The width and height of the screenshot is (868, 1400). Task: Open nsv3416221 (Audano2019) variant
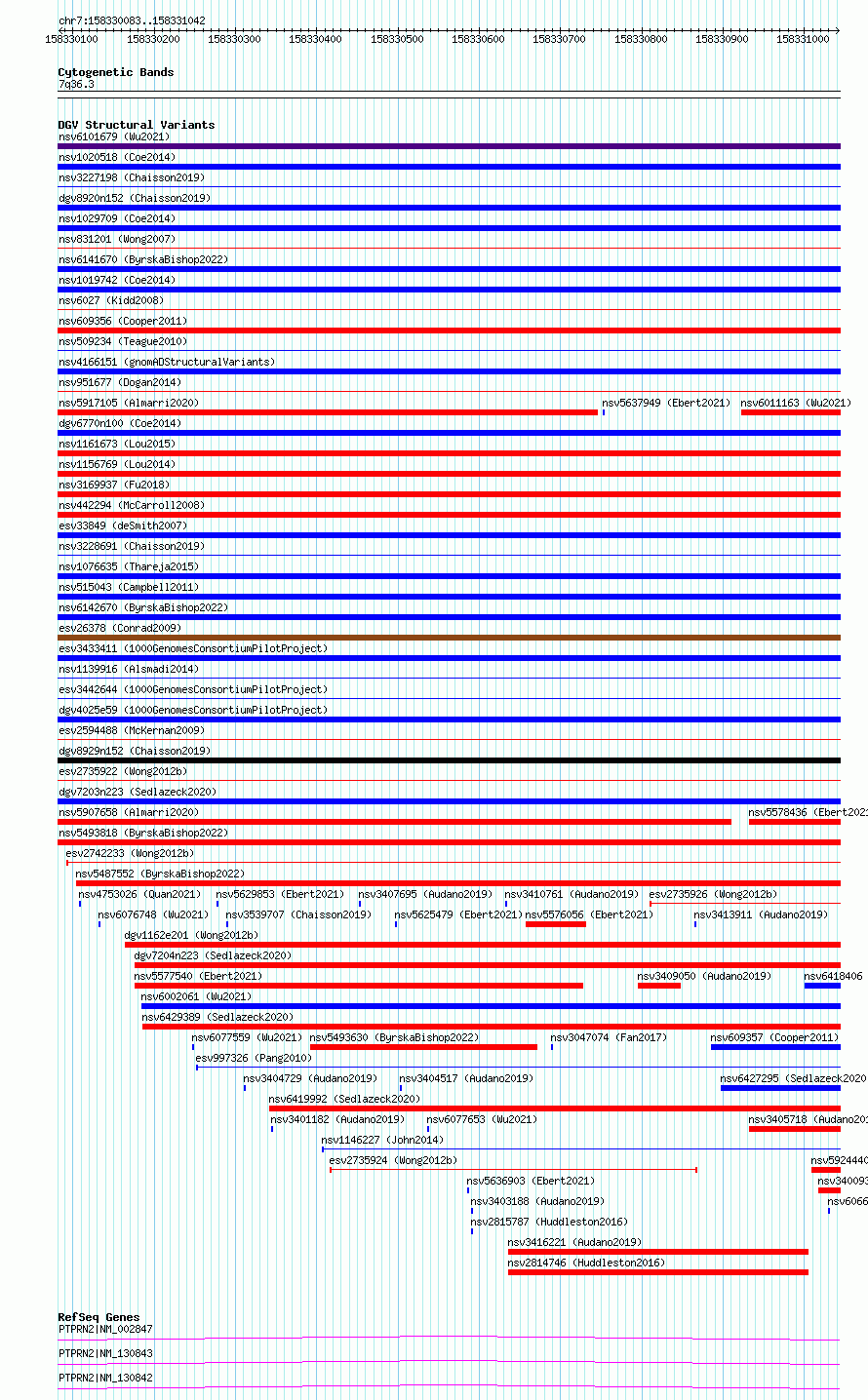tap(574, 1242)
